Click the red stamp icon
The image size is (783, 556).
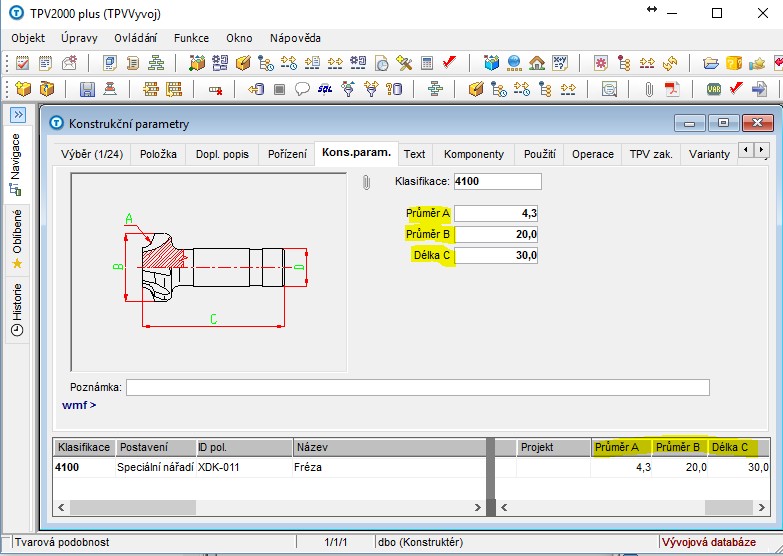110,89
